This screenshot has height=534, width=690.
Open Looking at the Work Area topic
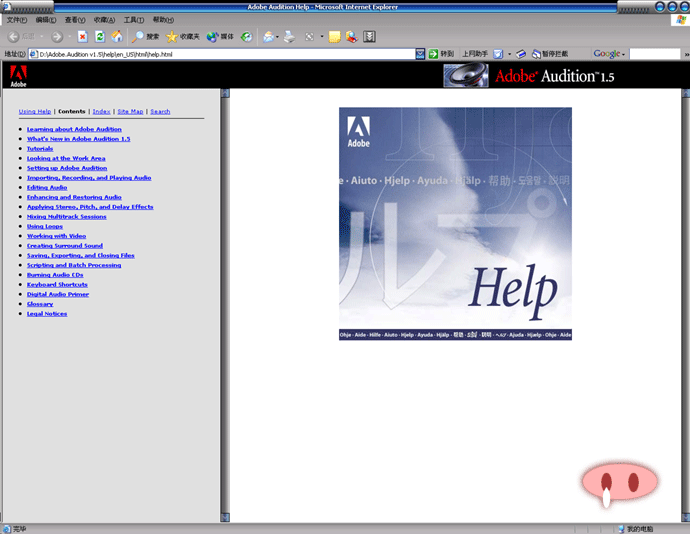pos(66,158)
